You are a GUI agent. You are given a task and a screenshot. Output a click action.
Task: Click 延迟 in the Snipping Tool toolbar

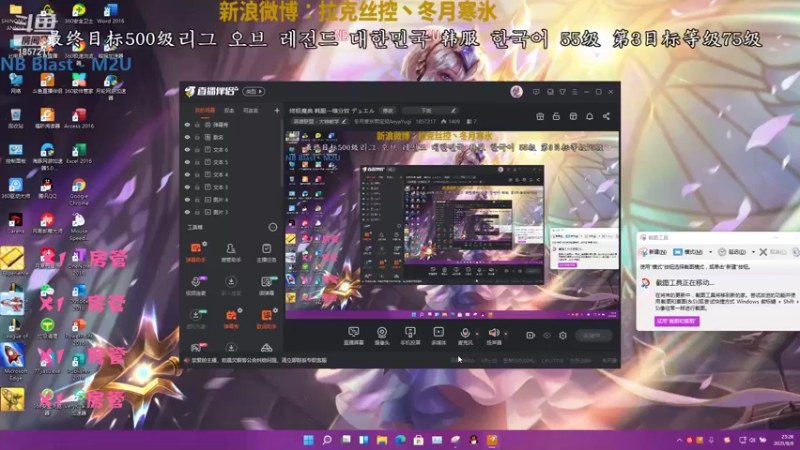point(732,252)
